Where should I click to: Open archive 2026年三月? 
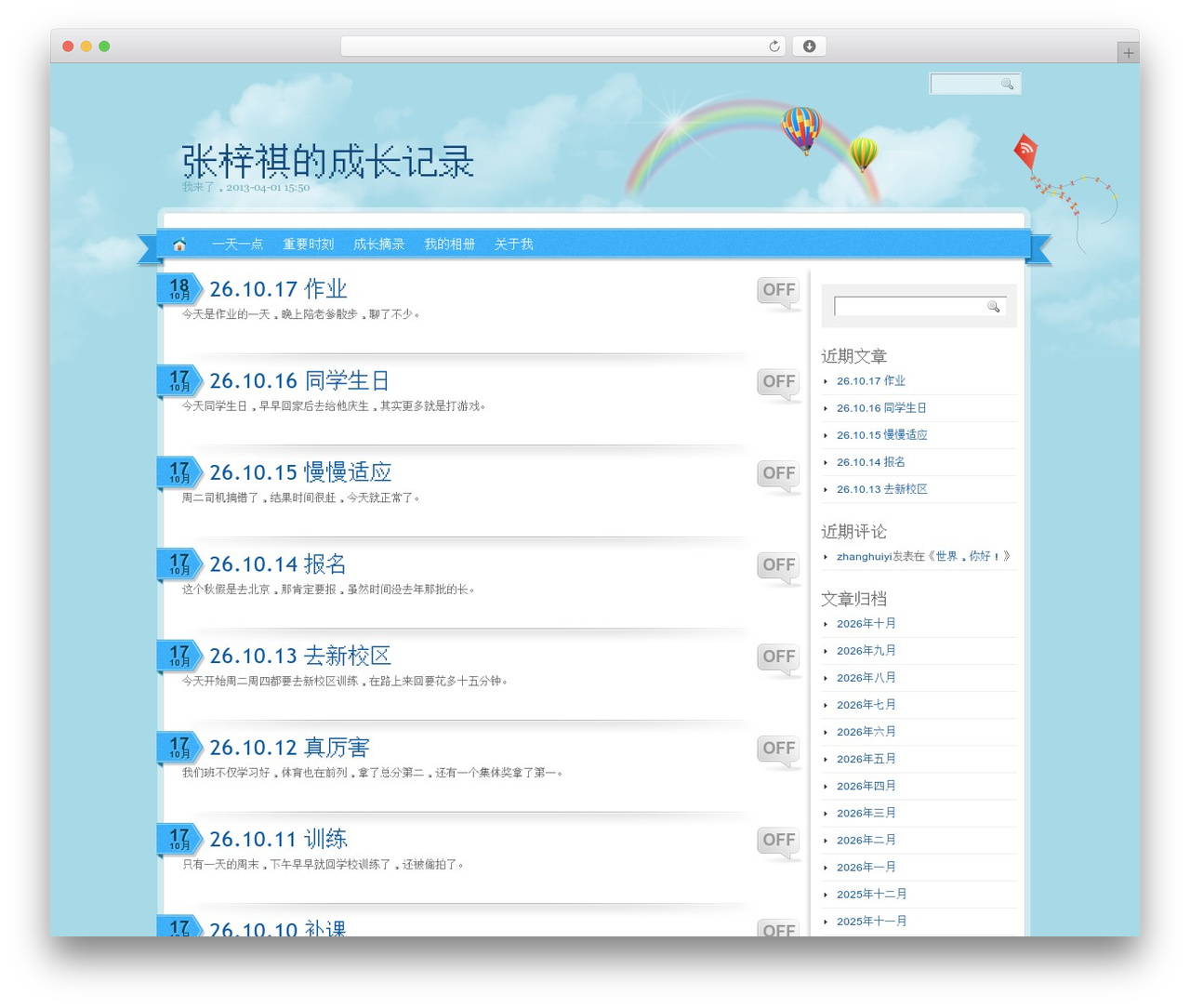point(866,813)
